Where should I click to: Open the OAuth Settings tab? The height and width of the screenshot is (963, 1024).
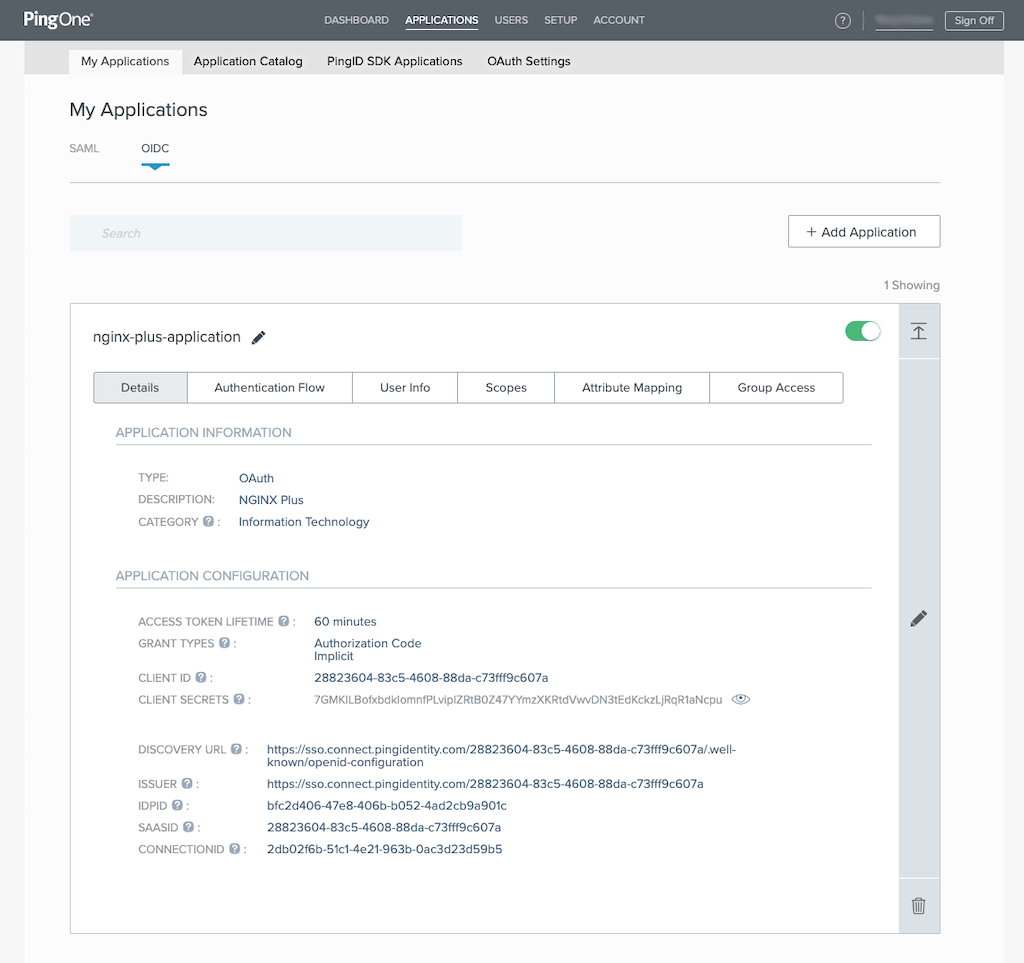coord(529,61)
